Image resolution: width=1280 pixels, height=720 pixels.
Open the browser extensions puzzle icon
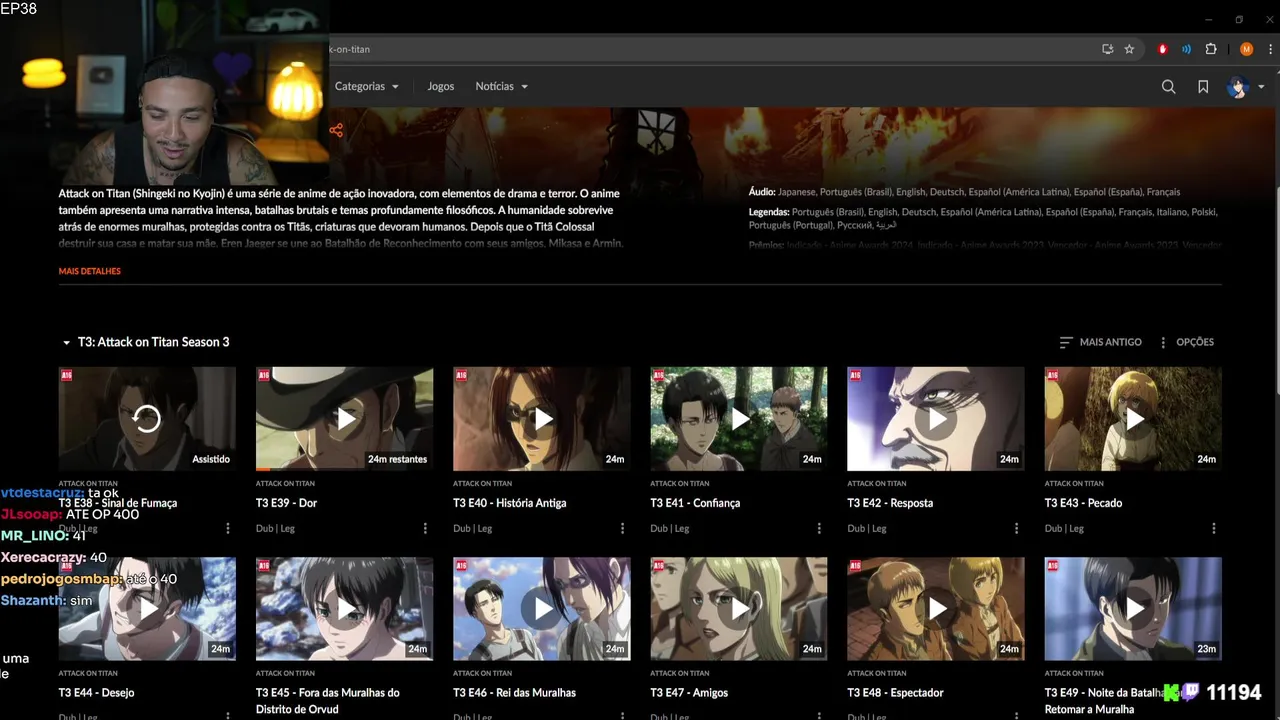pos(1211,49)
